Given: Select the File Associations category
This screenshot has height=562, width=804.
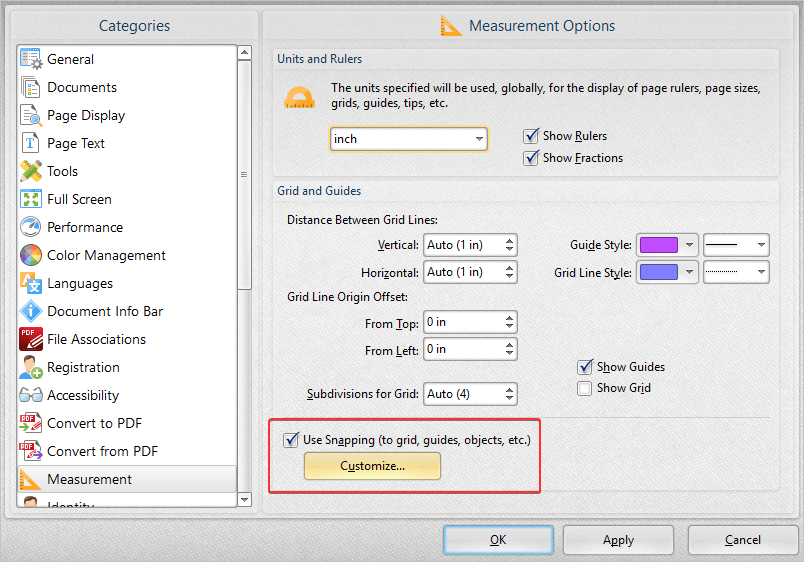Looking at the screenshot, I should [x=127, y=339].
